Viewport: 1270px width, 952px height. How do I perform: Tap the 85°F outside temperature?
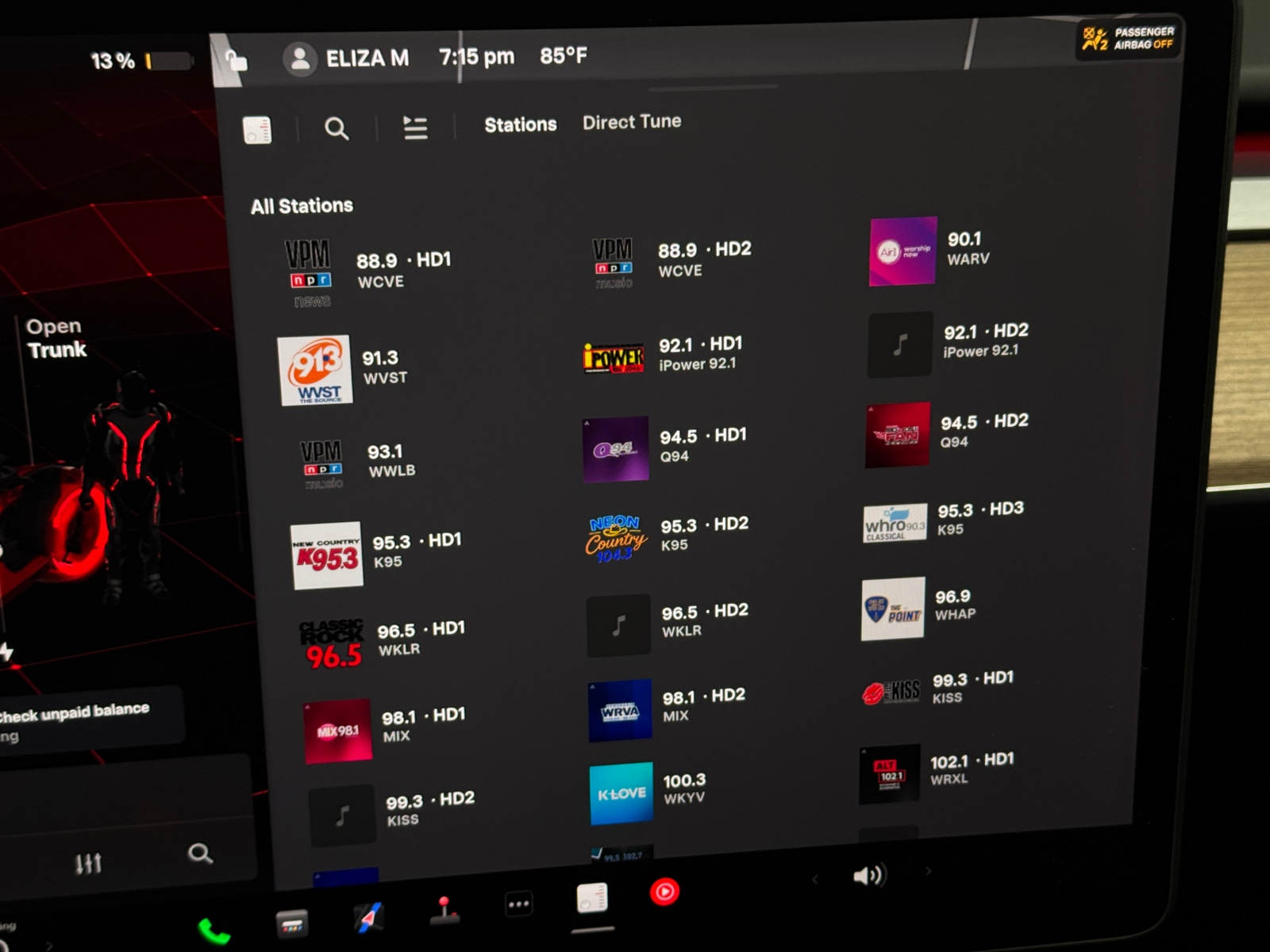pyautogui.click(x=564, y=56)
